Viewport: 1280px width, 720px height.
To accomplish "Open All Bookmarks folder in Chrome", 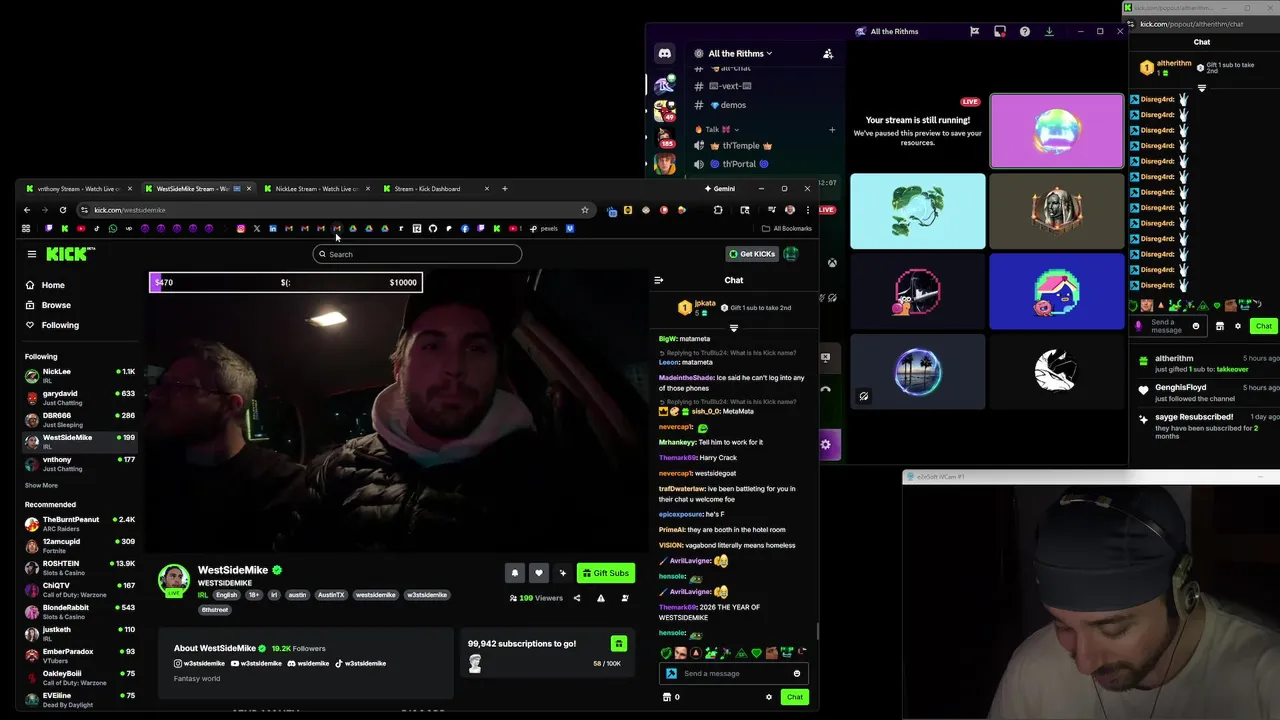I will click(787, 229).
